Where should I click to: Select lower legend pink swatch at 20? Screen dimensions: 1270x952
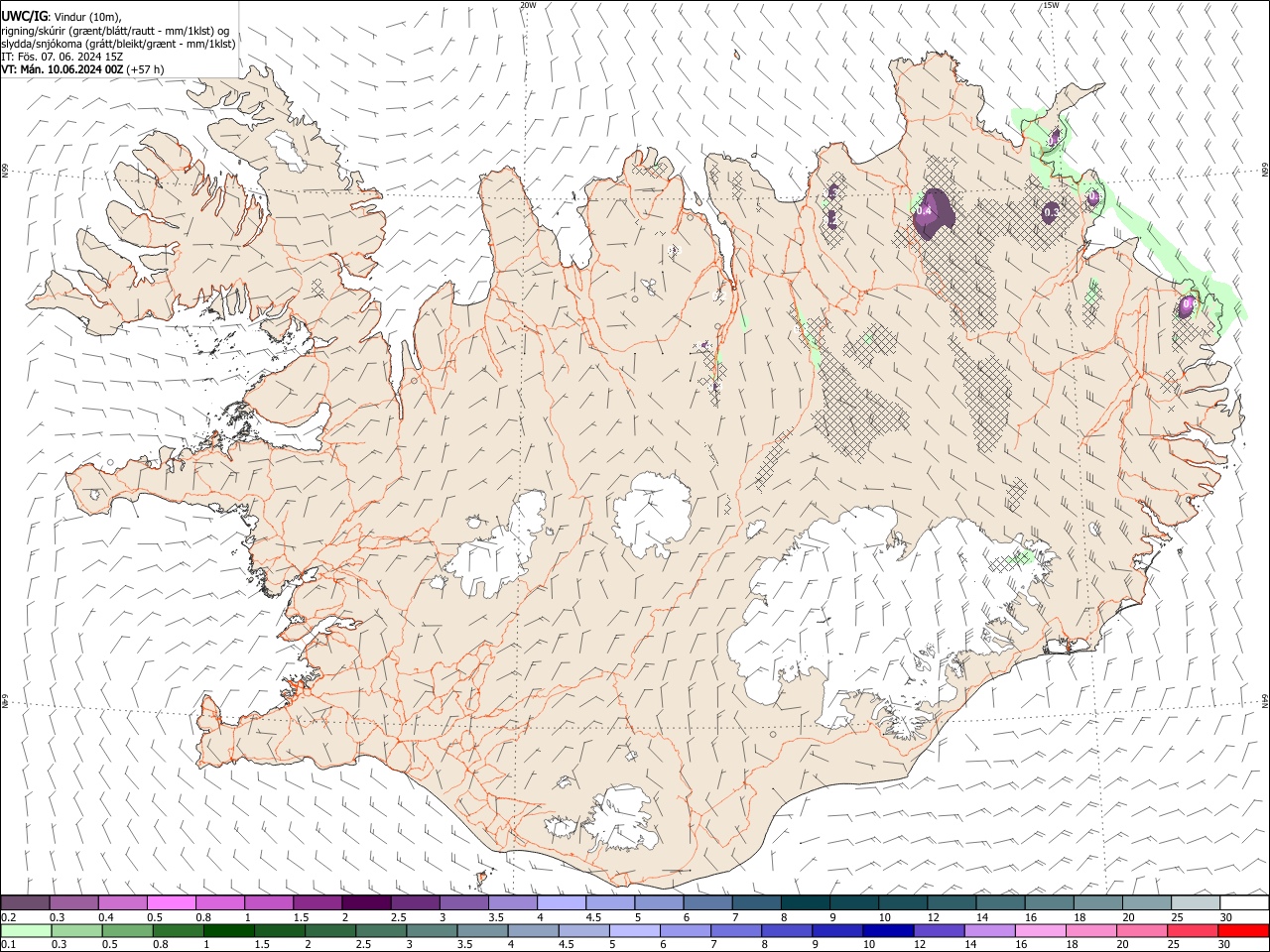1141,930
